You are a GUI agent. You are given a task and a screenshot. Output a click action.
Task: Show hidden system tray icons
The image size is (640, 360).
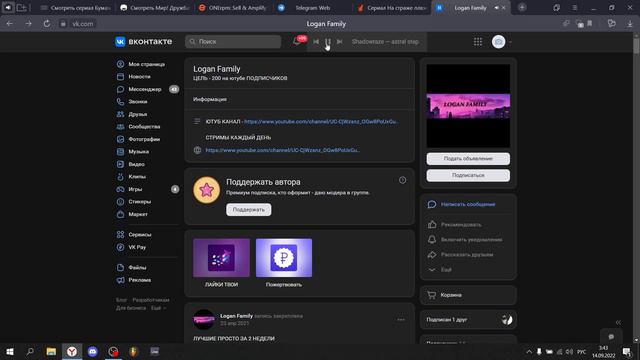[x=529, y=351]
